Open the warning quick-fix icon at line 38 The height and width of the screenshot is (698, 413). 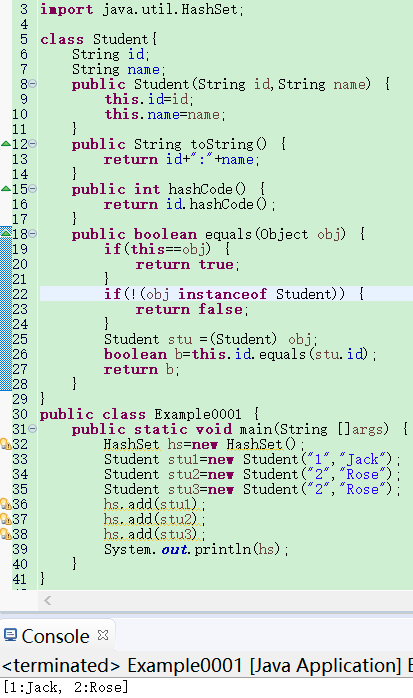(6, 534)
